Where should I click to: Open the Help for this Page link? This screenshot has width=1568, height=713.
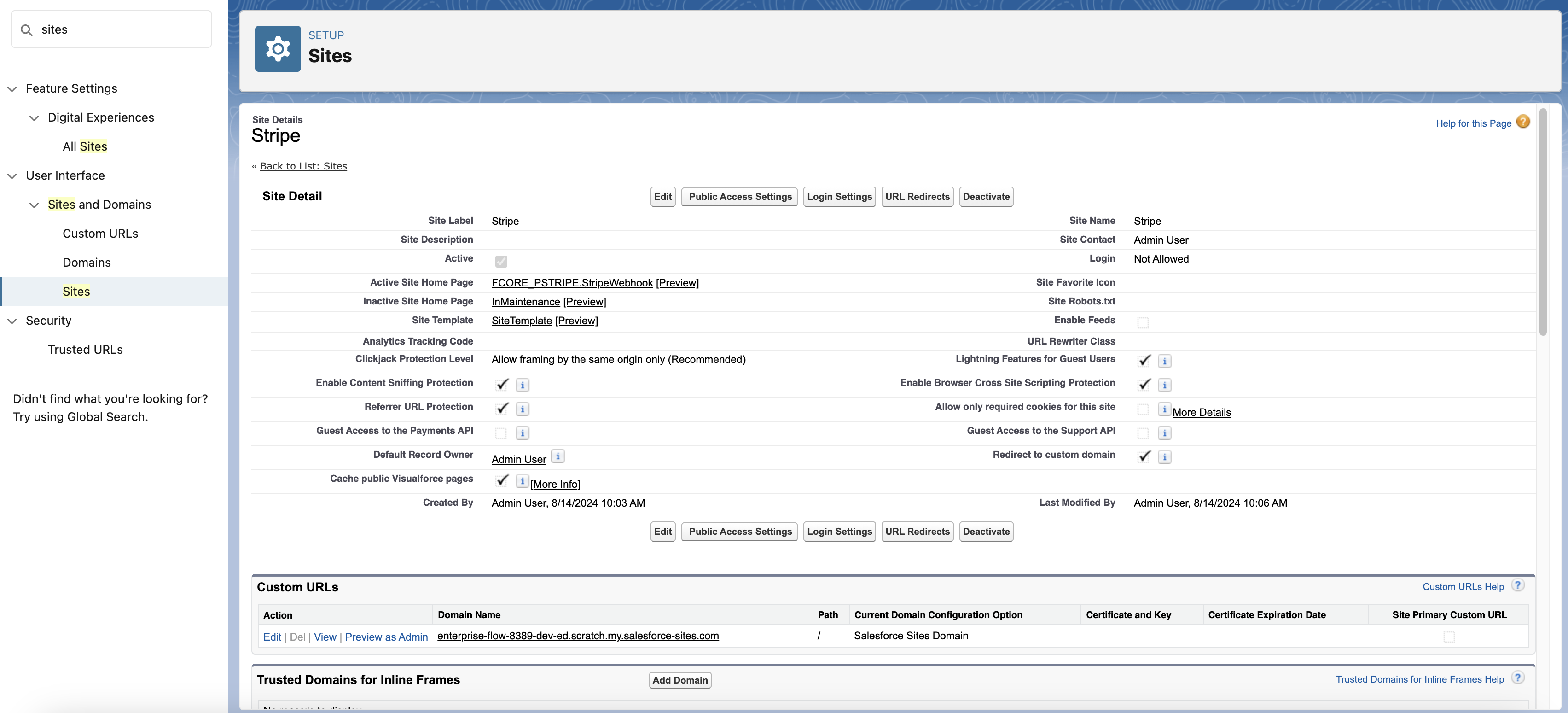click(x=1473, y=123)
